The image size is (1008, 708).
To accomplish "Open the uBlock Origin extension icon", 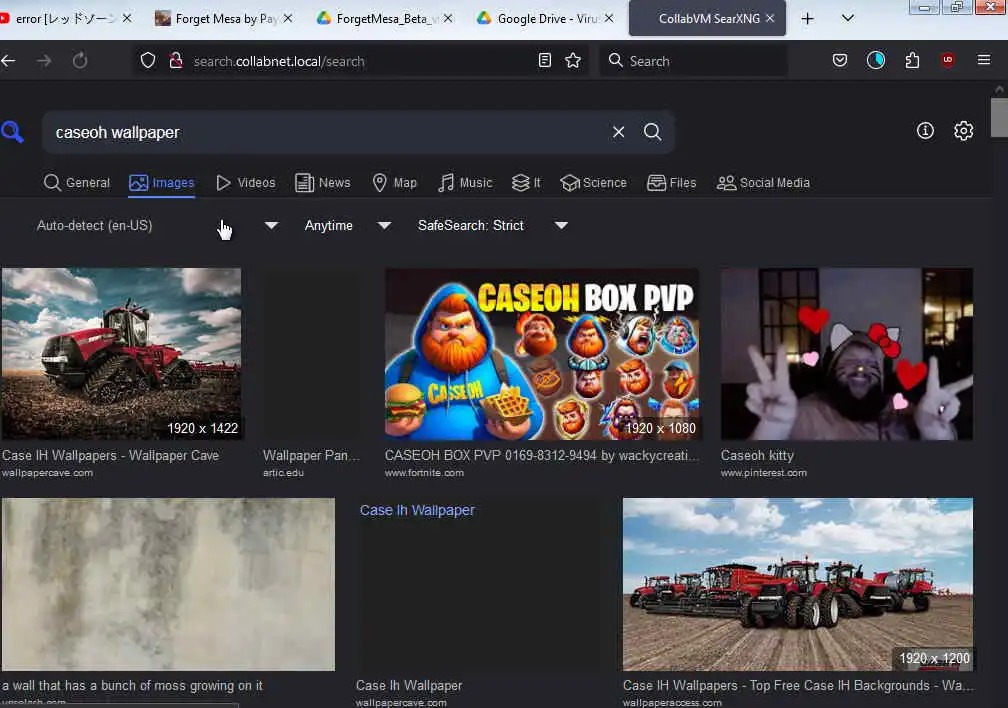I will click(x=948, y=60).
